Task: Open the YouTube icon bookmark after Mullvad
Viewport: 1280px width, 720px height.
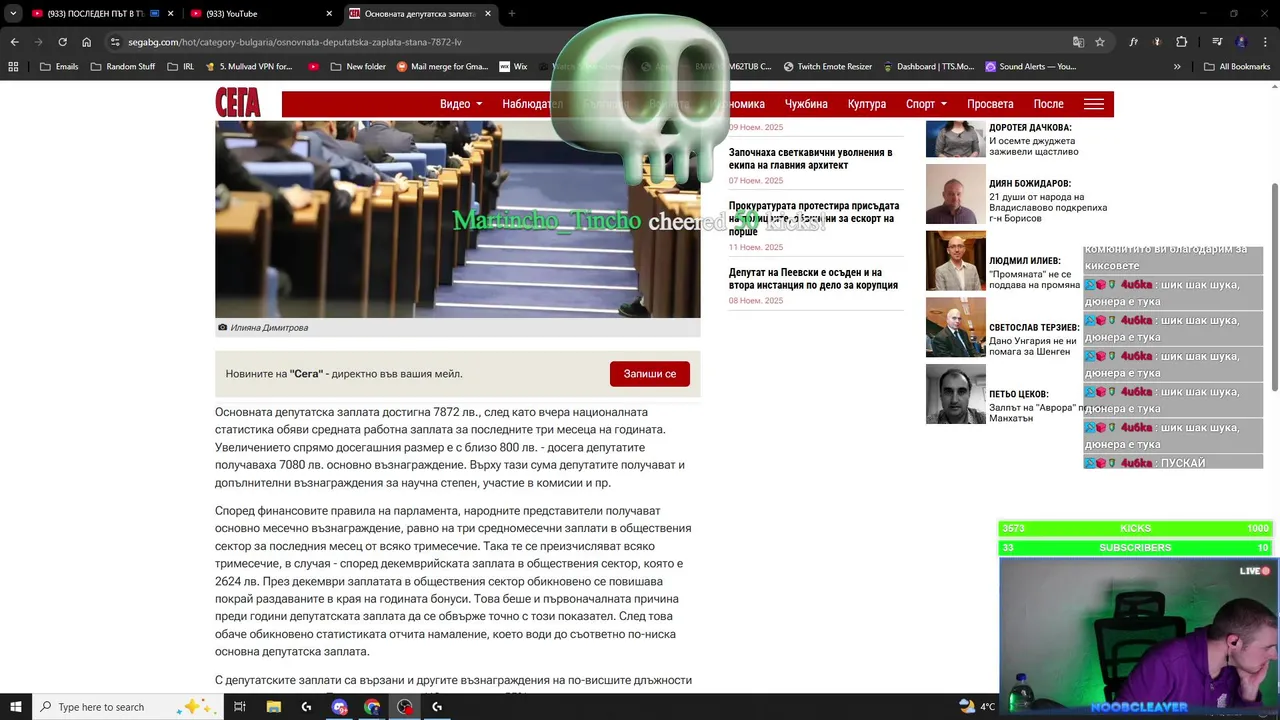Action: pos(313,66)
